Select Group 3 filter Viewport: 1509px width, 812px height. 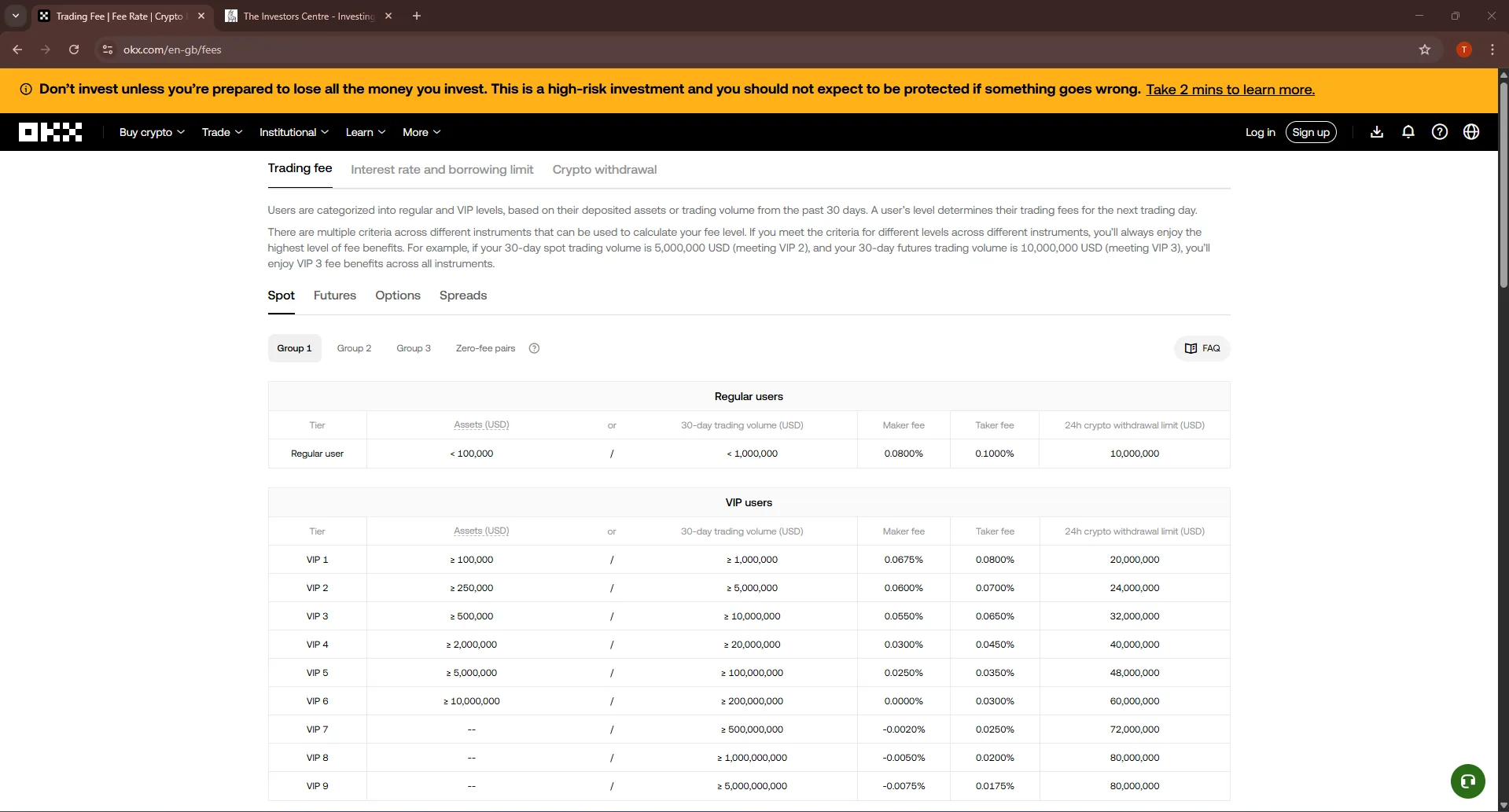point(413,348)
